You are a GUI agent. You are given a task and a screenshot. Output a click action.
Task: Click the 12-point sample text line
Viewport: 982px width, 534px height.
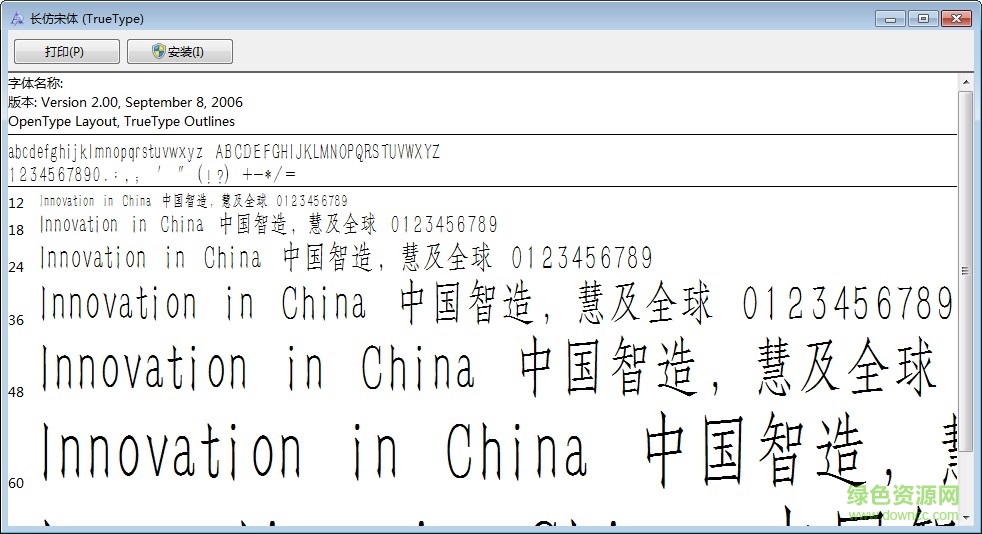(194, 201)
